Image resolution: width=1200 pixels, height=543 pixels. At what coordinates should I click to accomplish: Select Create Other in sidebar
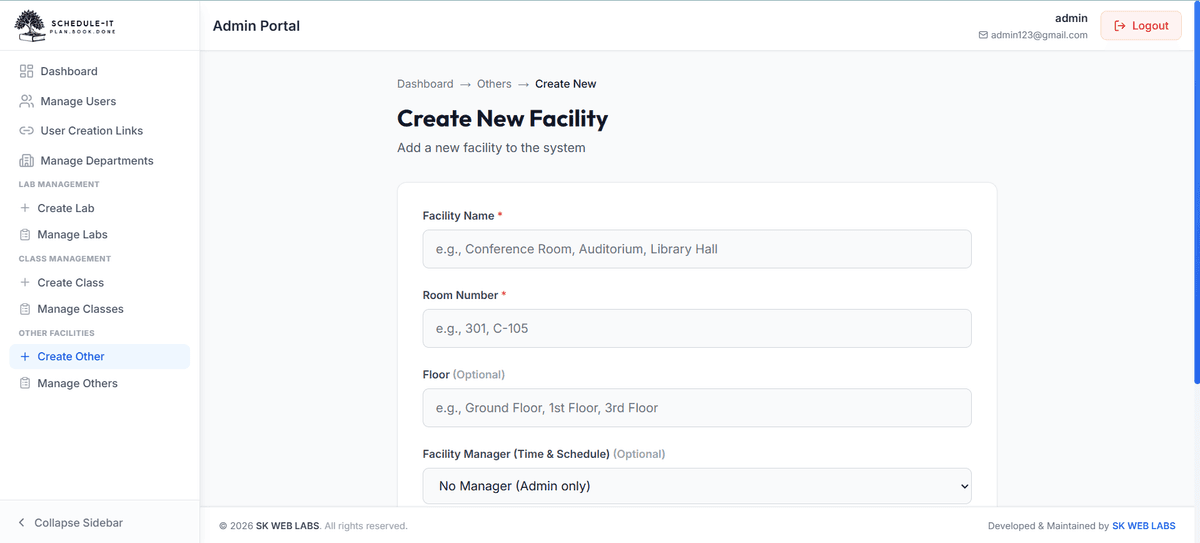click(x=100, y=357)
